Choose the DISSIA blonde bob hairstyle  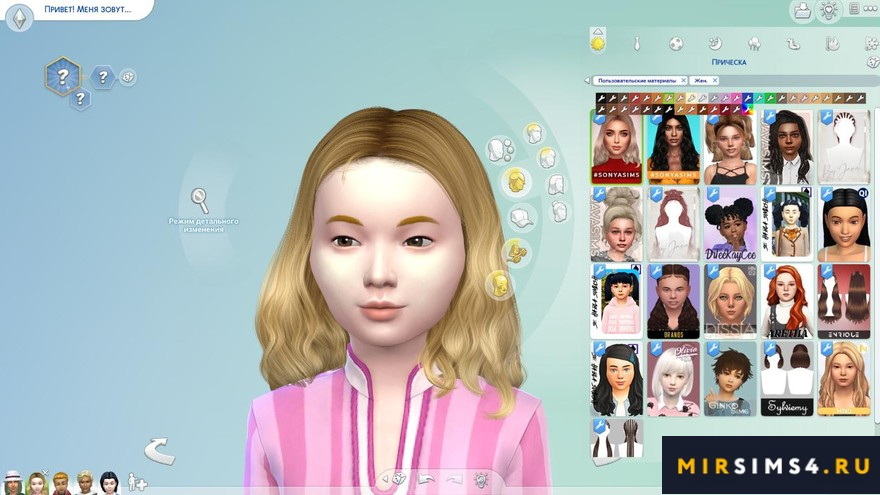731,301
